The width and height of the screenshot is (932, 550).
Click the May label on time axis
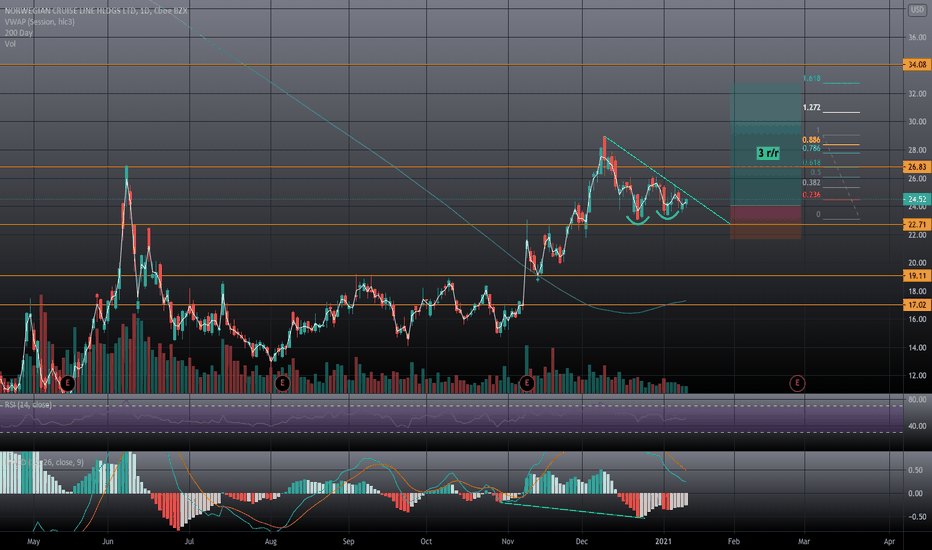pyautogui.click(x=33, y=542)
